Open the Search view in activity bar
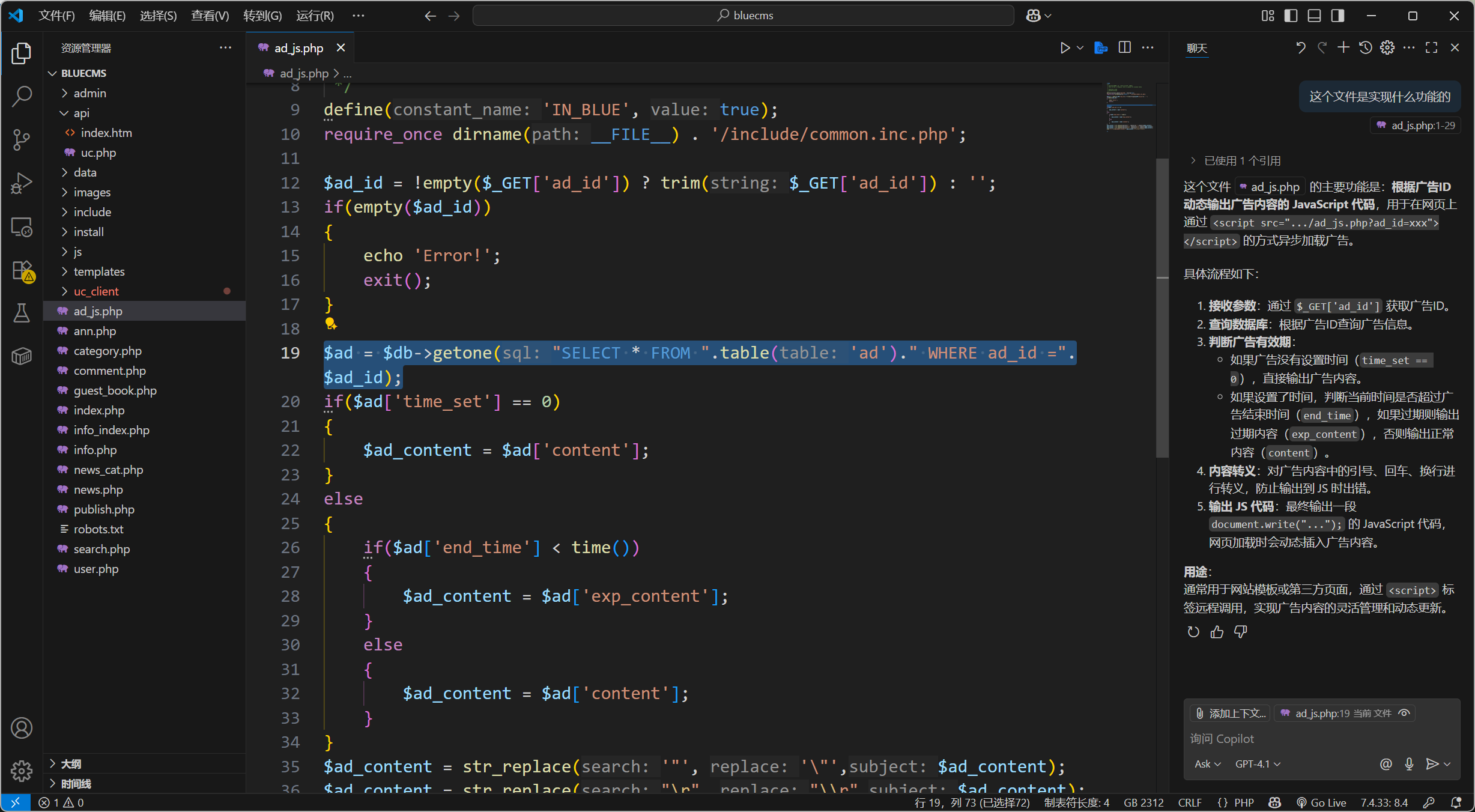This screenshot has width=1475, height=812. (22, 96)
